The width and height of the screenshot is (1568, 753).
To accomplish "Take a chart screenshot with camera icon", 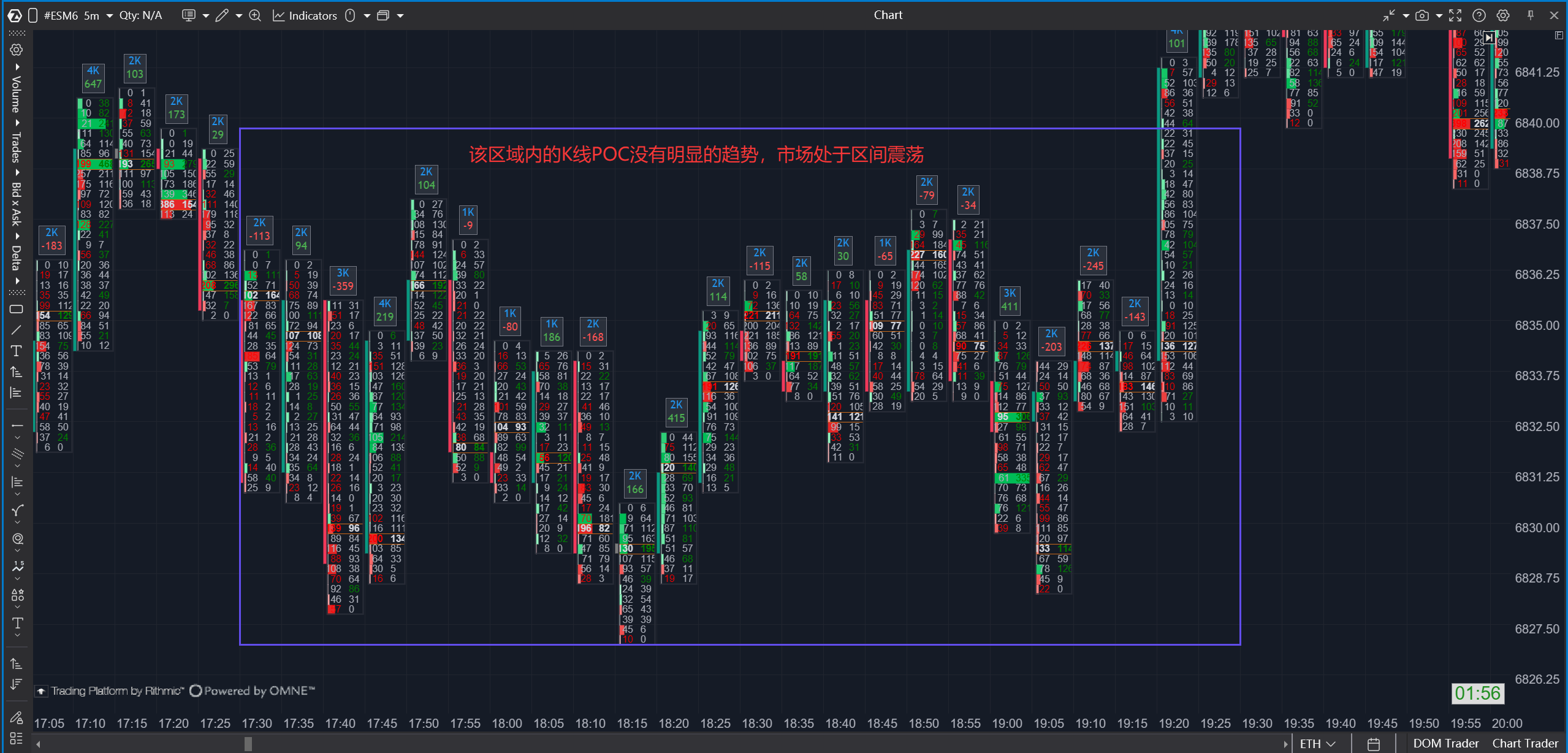I will click(x=1422, y=15).
